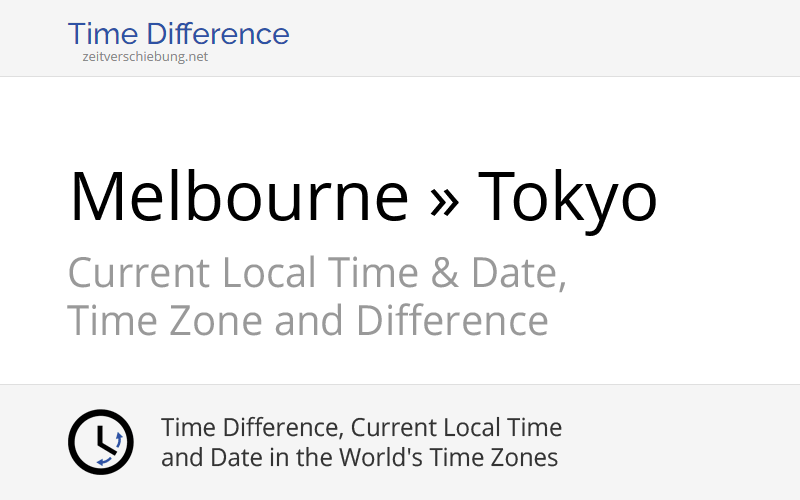The image size is (800, 500).
Task: Click the word "Difference" in the grey subtitle
Action: pyautogui.click(x=452, y=322)
